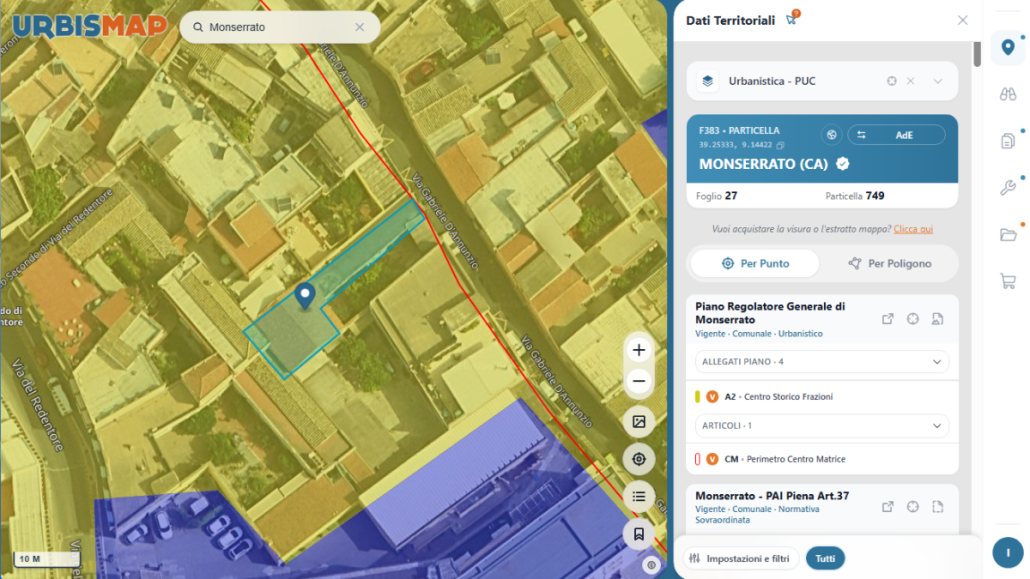Click the URBISMAP logo
Image resolution: width=1030 pixels, height=579 pixels.
click(x=89, y=26)
